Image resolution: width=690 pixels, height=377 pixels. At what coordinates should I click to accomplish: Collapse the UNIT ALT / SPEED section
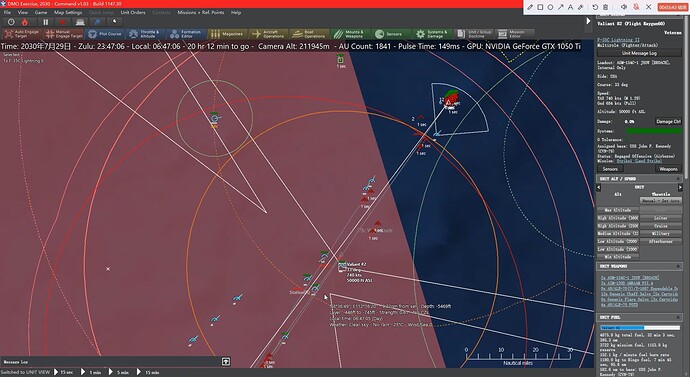pos(678,179)
